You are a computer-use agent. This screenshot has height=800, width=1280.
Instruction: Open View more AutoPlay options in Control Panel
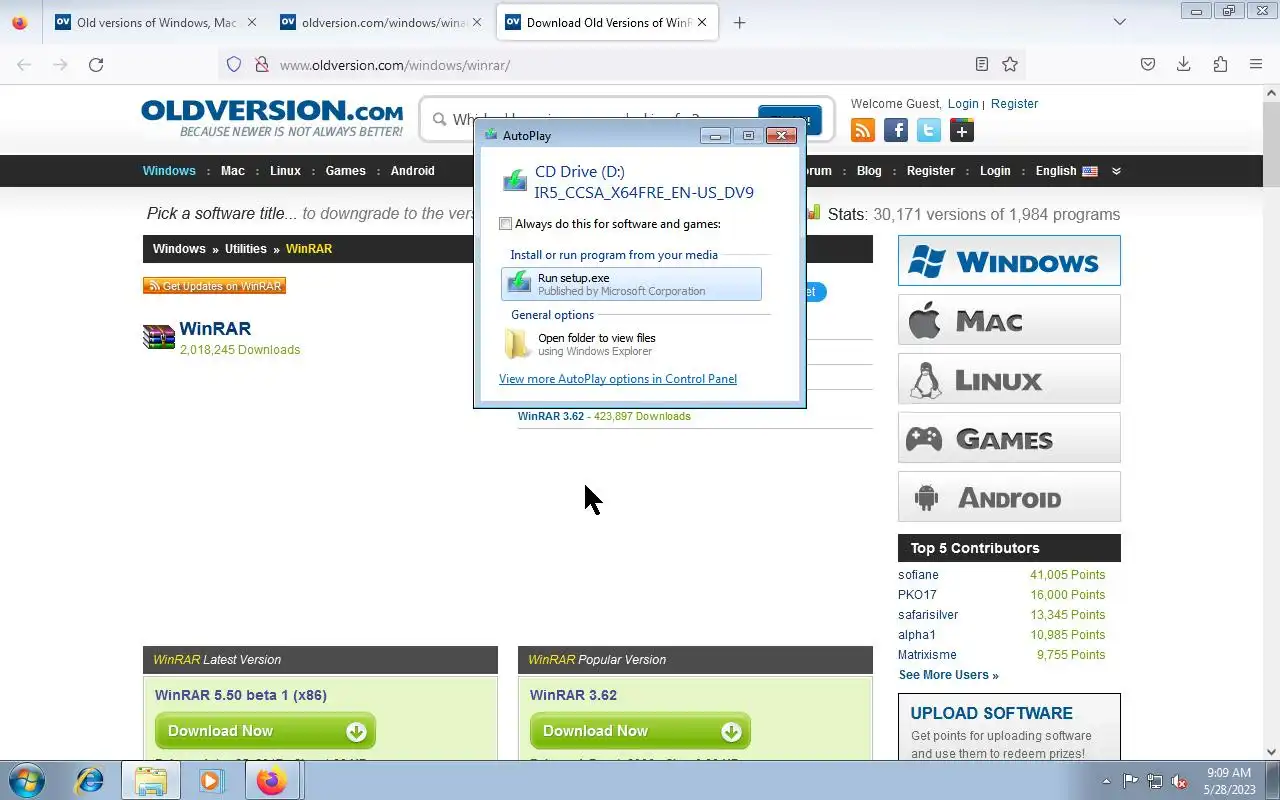coord(618,379)
